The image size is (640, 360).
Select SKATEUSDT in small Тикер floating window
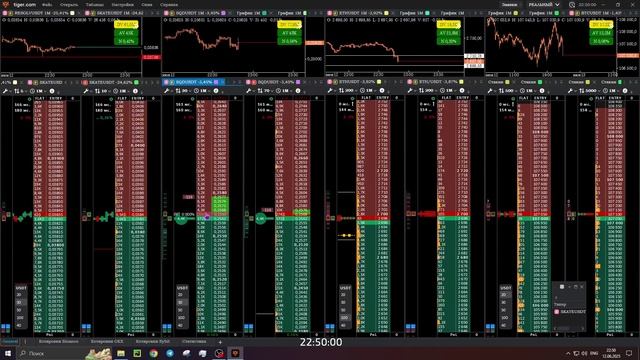coord(570,311)
